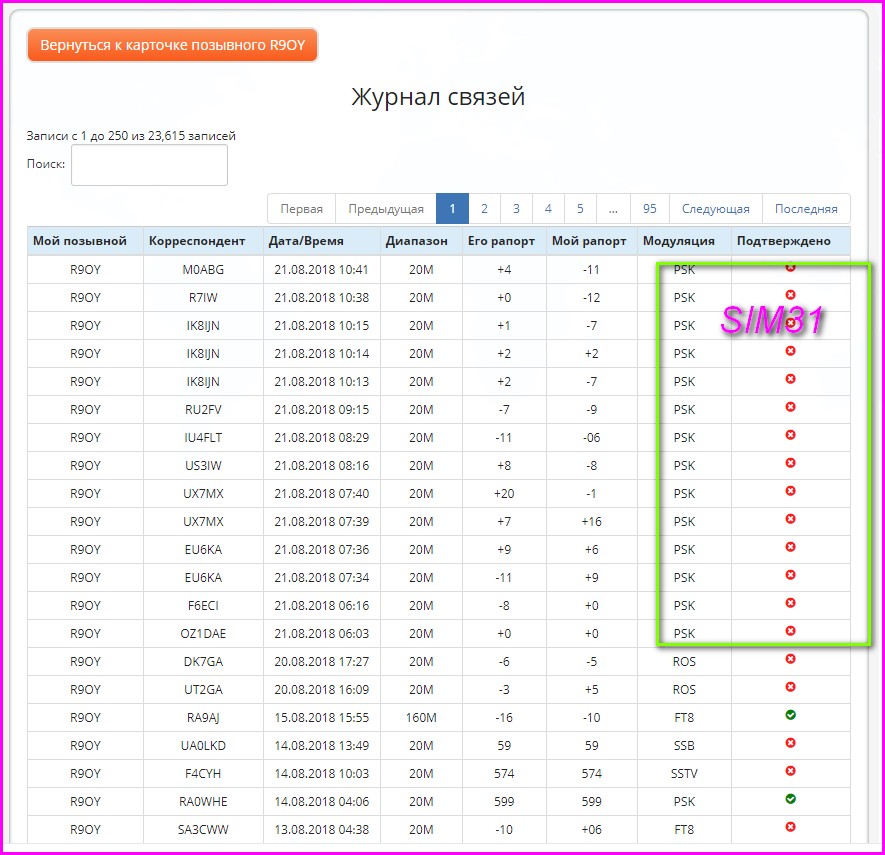This screenshot has width=885, height=855.
Task: Click in the Поиск search field
Action: [x=149, y=165]
